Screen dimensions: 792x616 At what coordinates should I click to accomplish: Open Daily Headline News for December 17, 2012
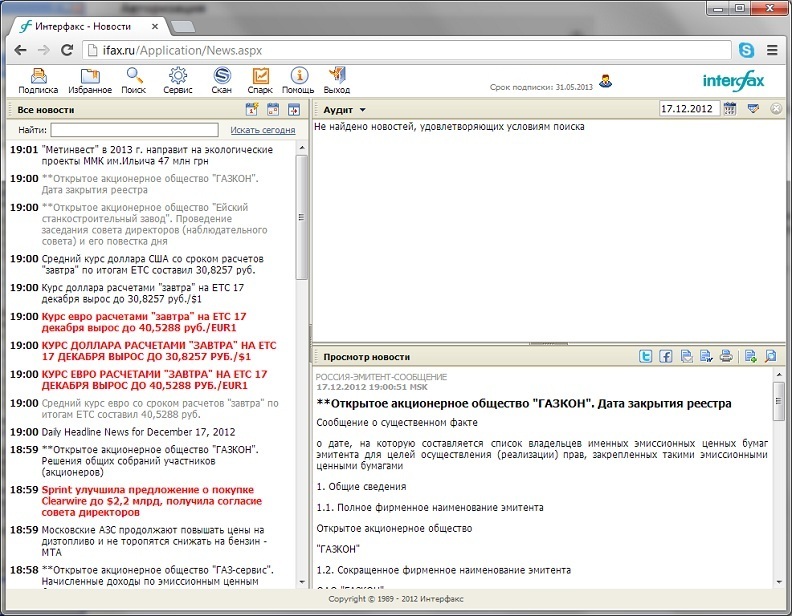coord(138,432)
